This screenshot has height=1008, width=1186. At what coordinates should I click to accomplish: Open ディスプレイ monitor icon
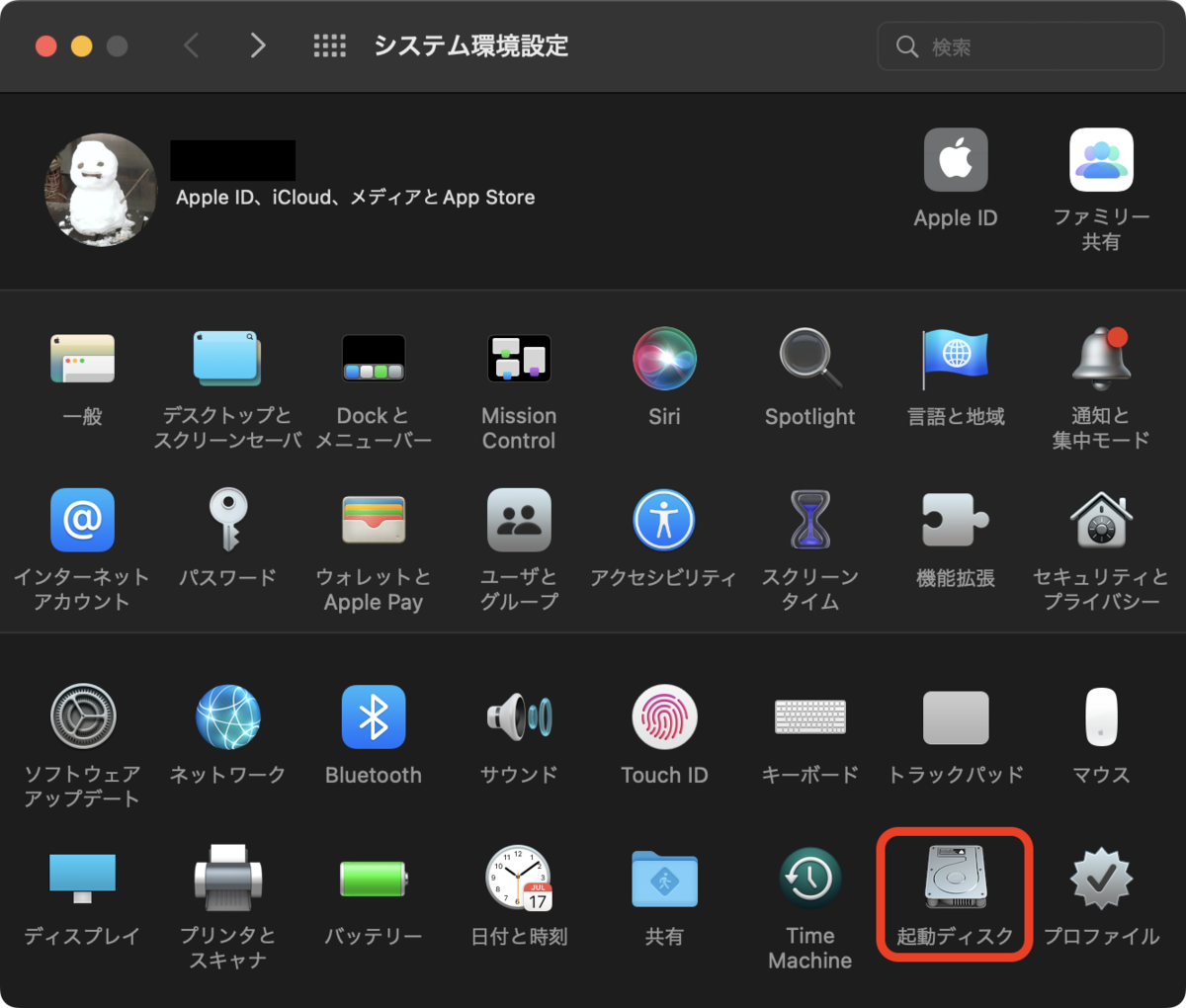pyautogui.click(x=82, y=879)
